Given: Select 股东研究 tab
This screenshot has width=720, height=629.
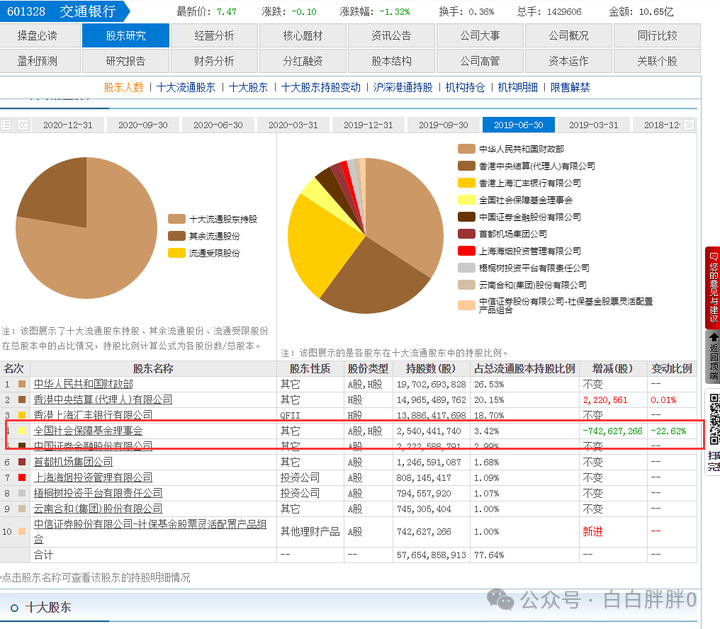Looking at the screenshot, I should pos(126,36).
